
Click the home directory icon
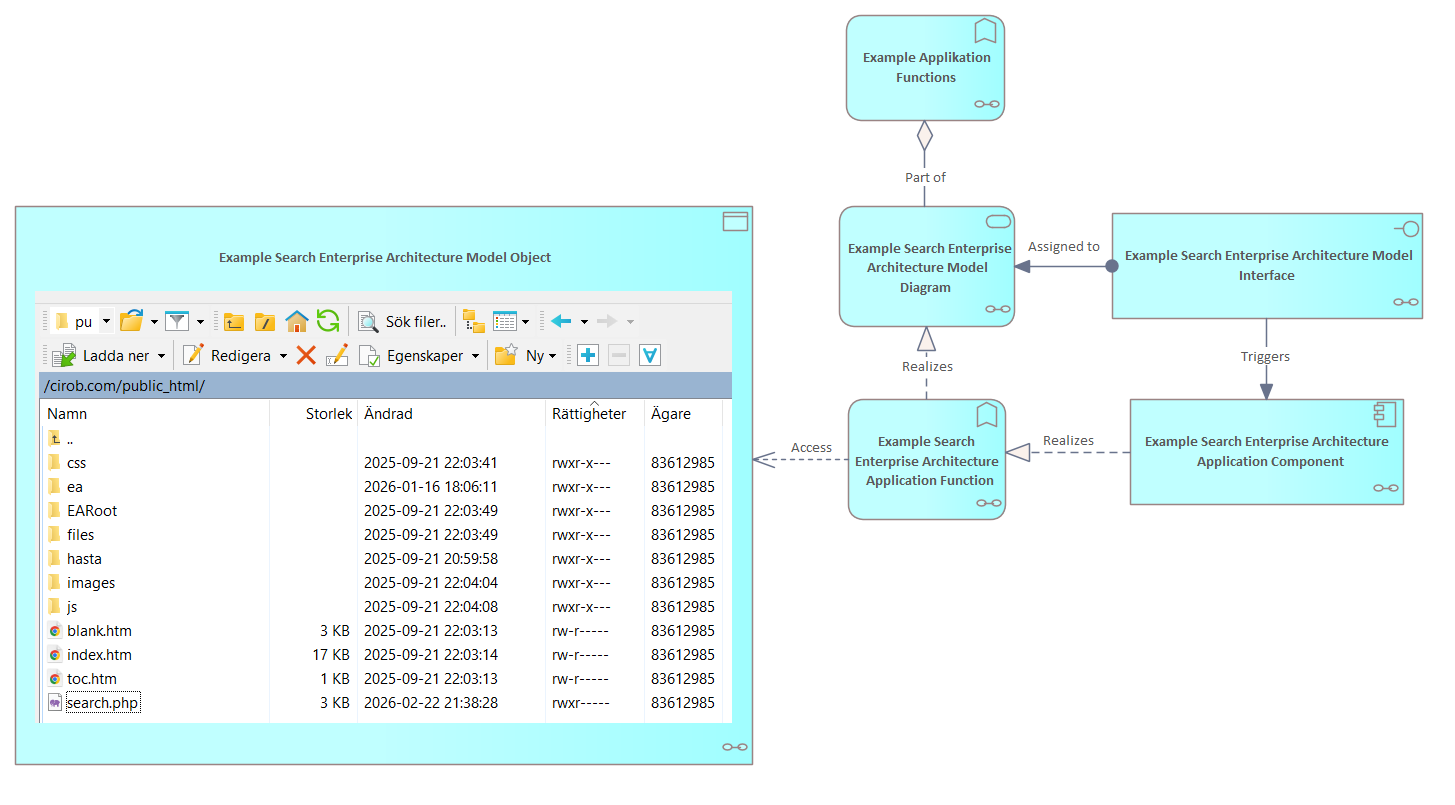click(297, 321)
